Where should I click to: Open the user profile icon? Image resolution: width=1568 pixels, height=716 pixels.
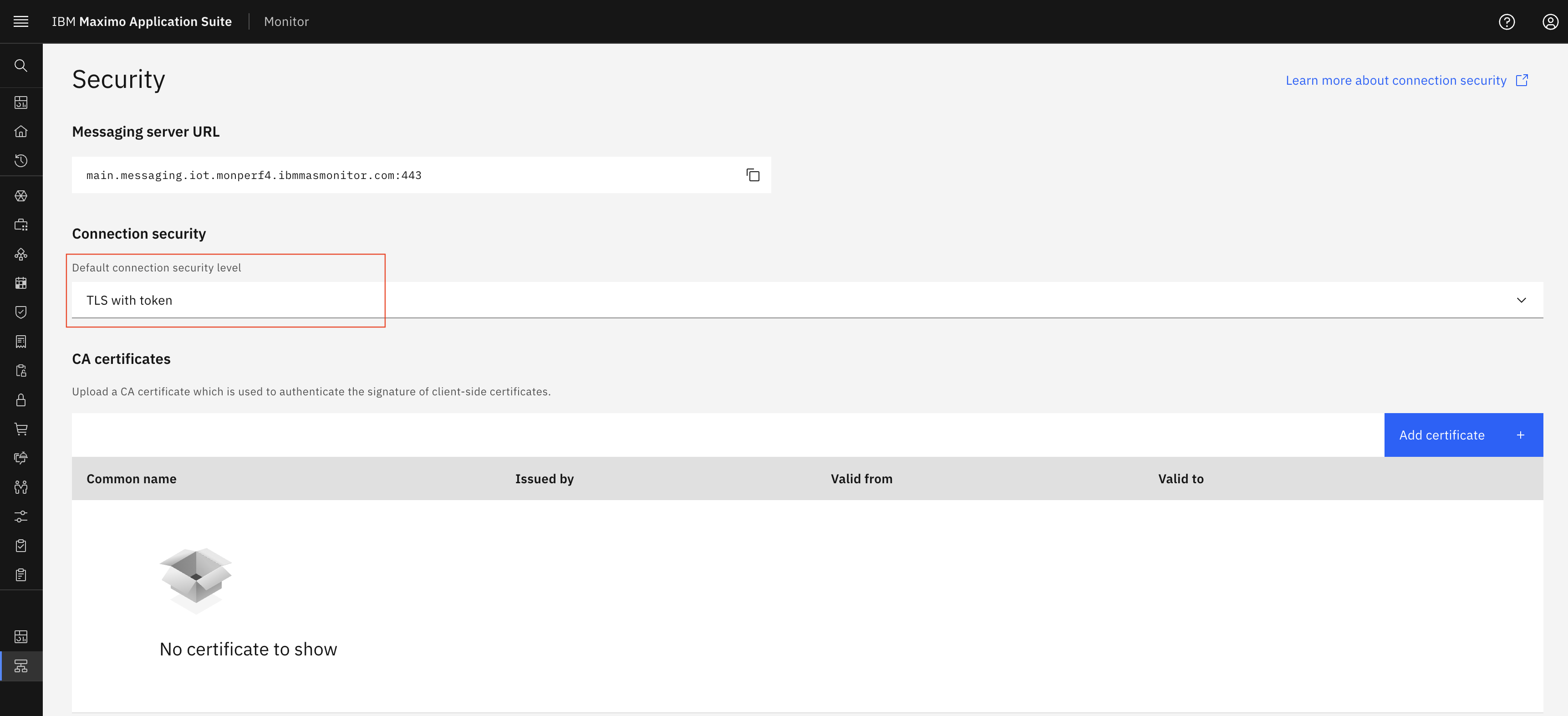1550,22
